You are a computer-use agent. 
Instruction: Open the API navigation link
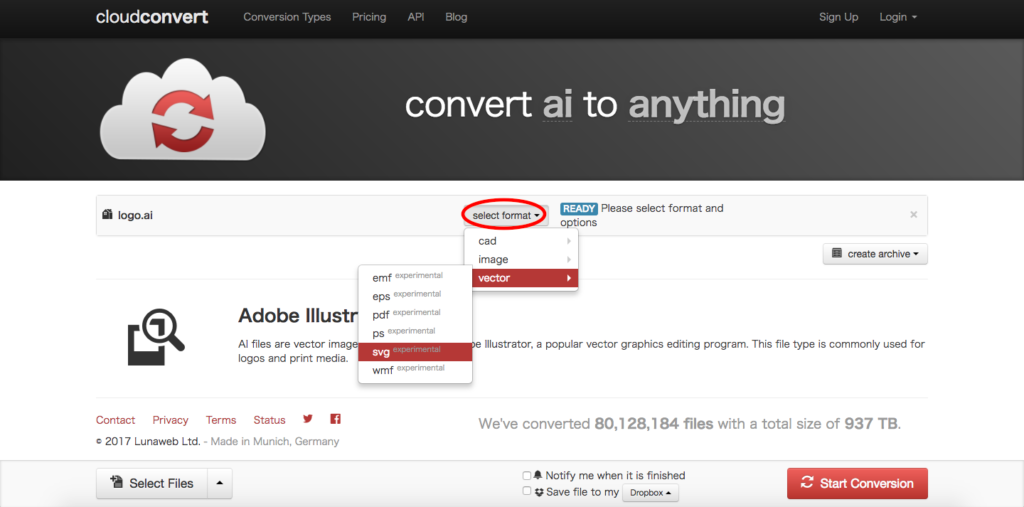pos(416,17)
